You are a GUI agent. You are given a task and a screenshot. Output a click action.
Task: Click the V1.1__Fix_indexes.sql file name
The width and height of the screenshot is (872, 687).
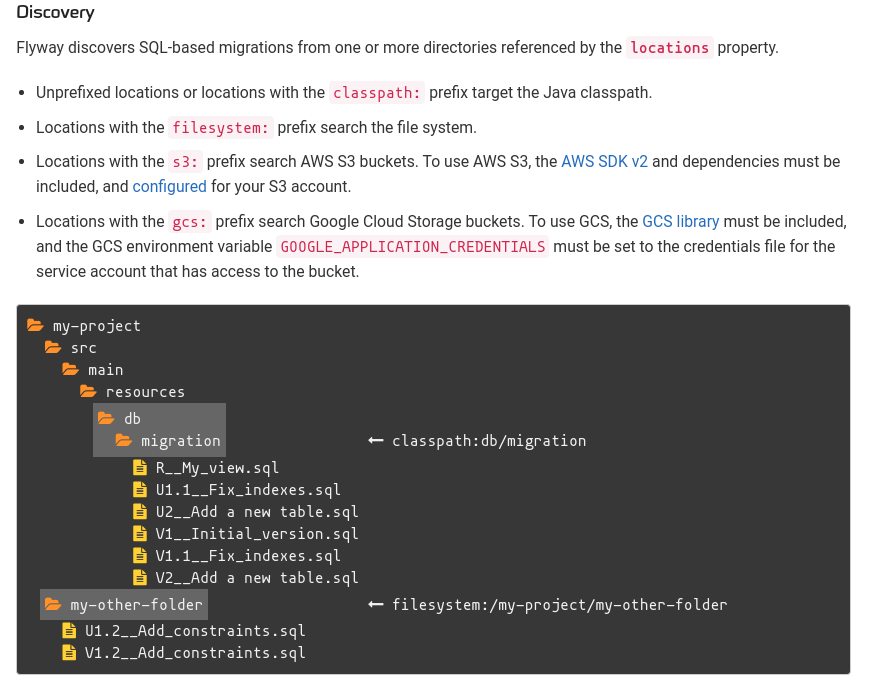pyautogui.click(x=248, y=556)
